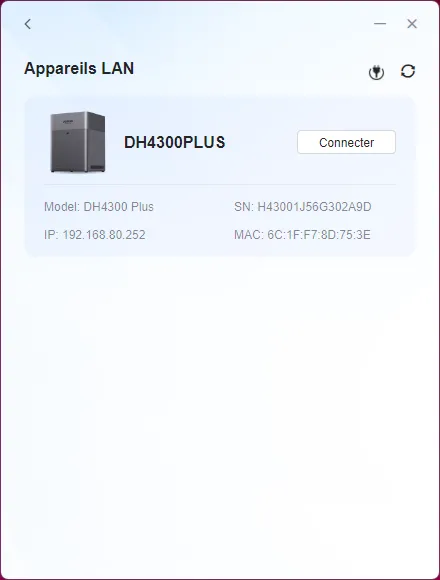Click the divider line inside the device card
Image resolution: width=440 pixels, height=580 pixels.
pyautogui.click(x=220, y=184)
